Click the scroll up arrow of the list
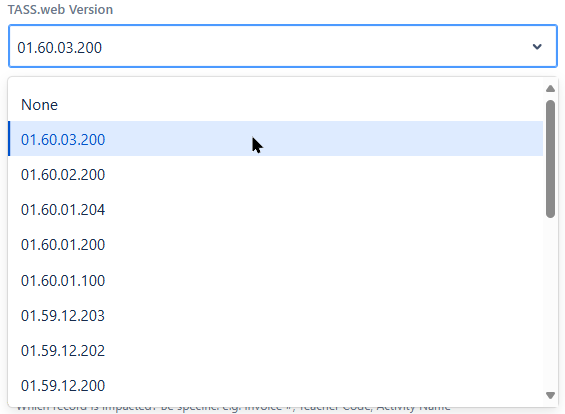 click(x=550, y=89)
